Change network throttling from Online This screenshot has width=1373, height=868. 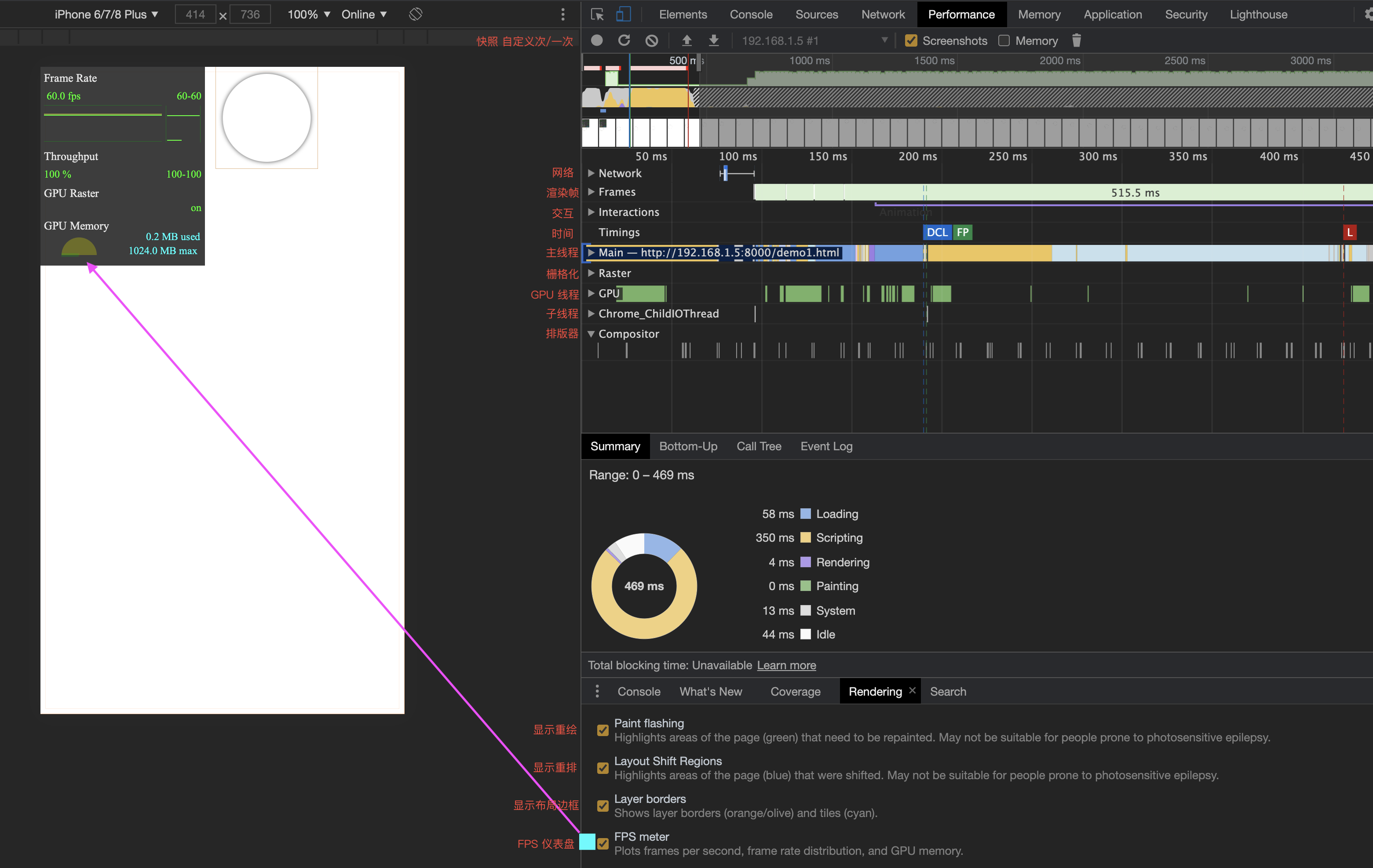point(363,14)
